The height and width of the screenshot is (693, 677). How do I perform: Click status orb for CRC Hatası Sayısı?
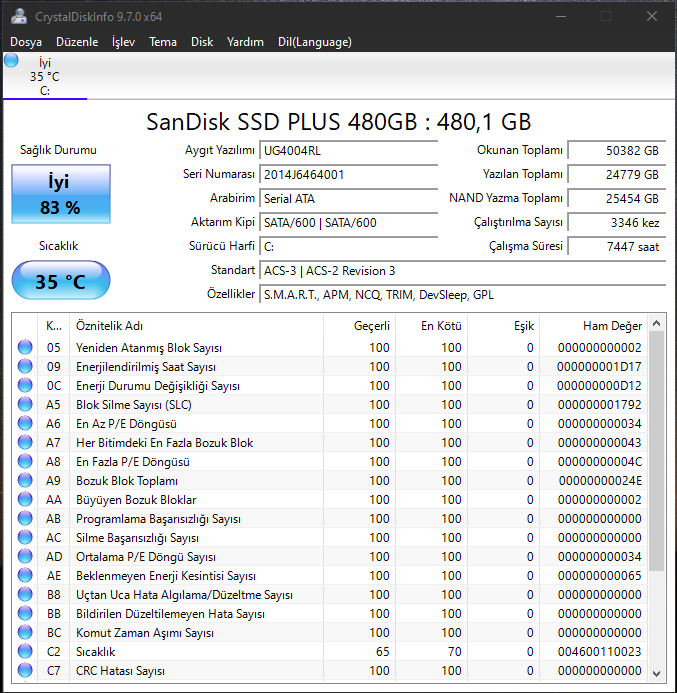tap(25, 670)
